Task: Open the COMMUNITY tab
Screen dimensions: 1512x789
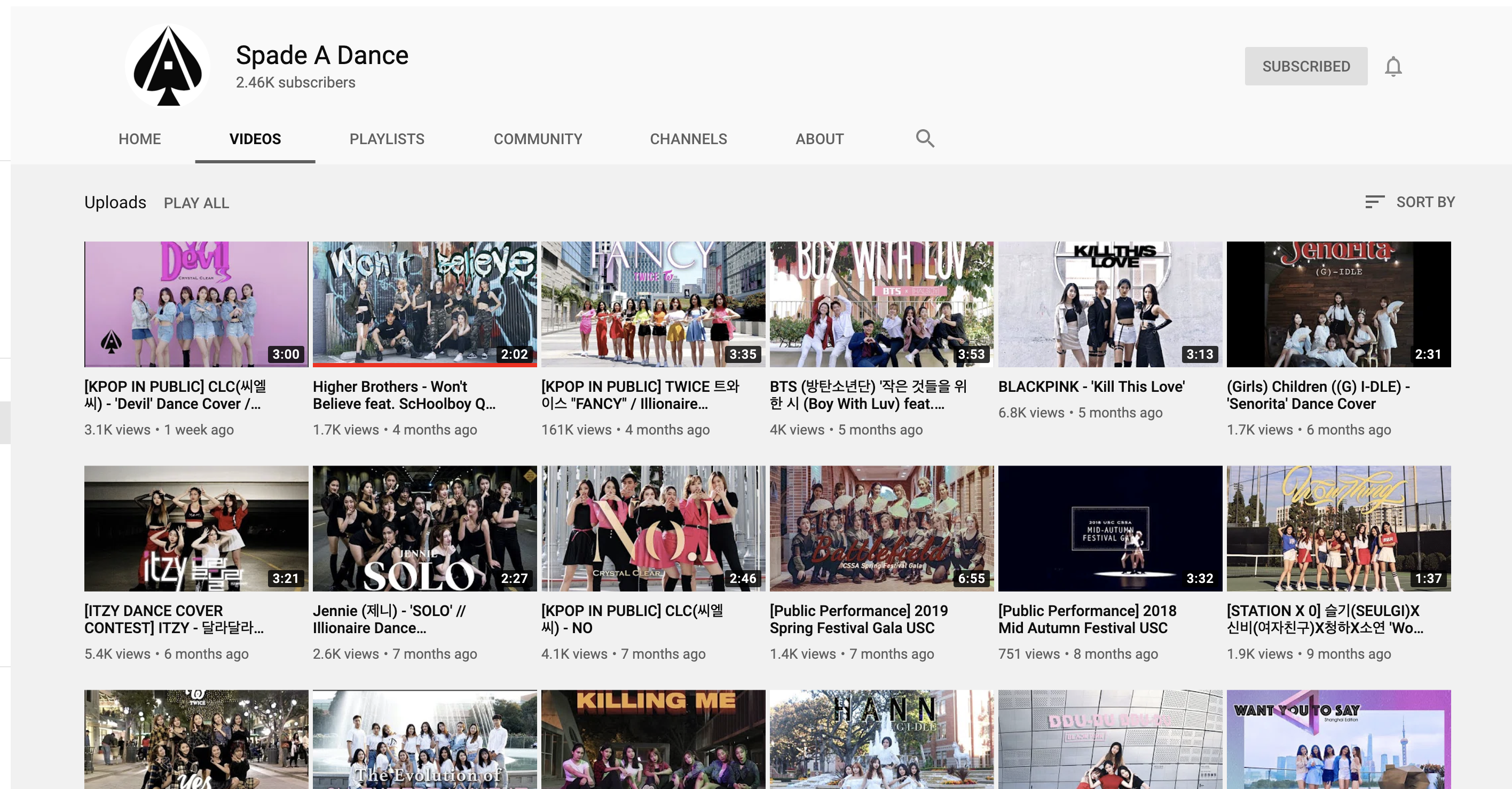Action: (x=538, y=139)
